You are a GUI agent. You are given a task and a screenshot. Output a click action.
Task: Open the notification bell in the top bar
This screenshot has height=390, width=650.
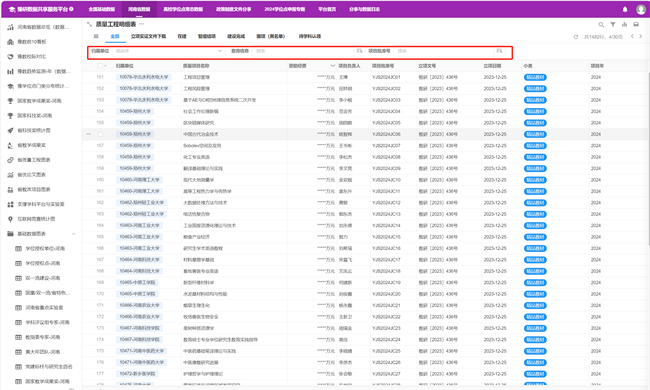click(625, 9)
